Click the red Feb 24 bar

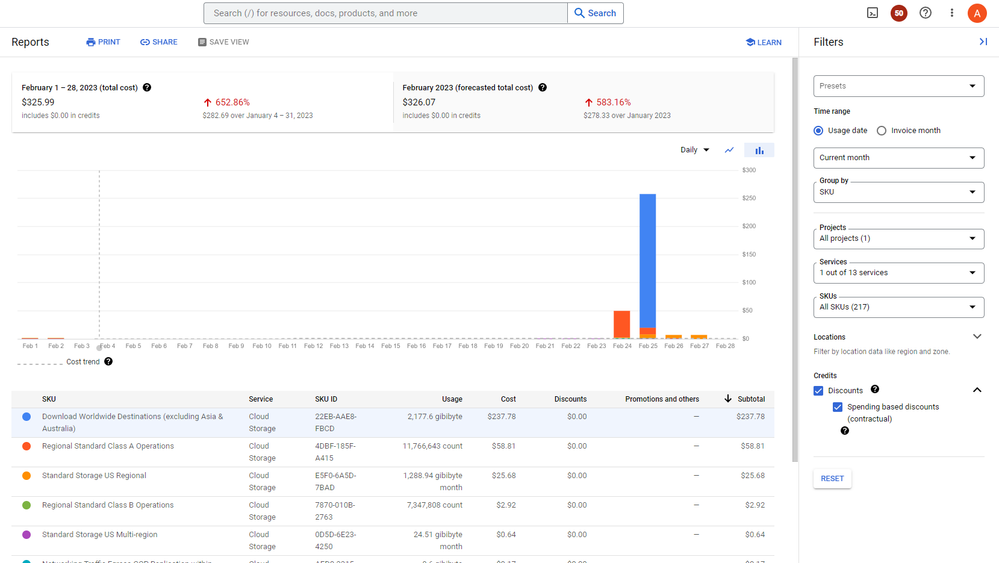click(622, 324)
